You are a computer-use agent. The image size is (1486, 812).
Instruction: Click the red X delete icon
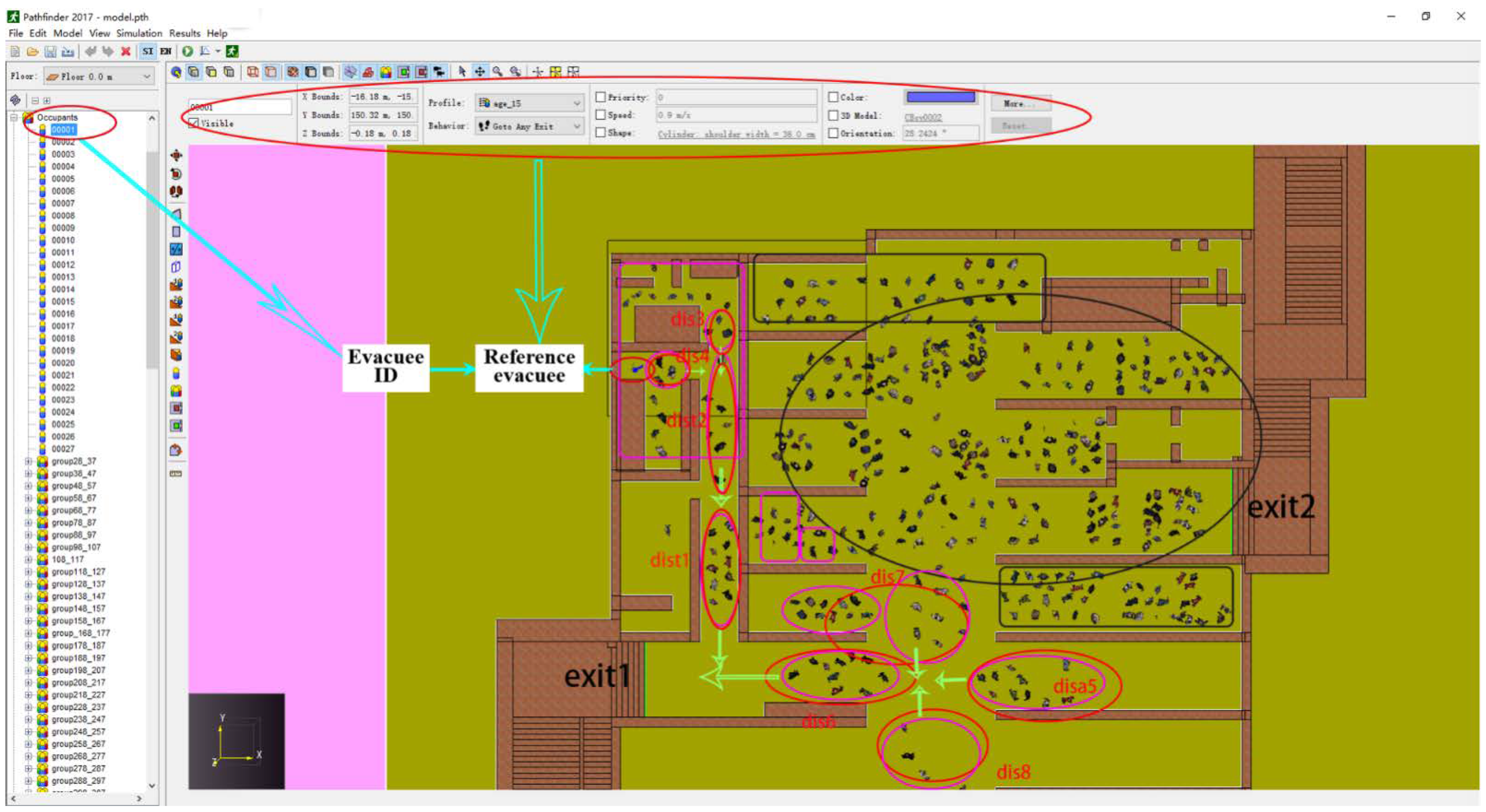pos(125,51)
